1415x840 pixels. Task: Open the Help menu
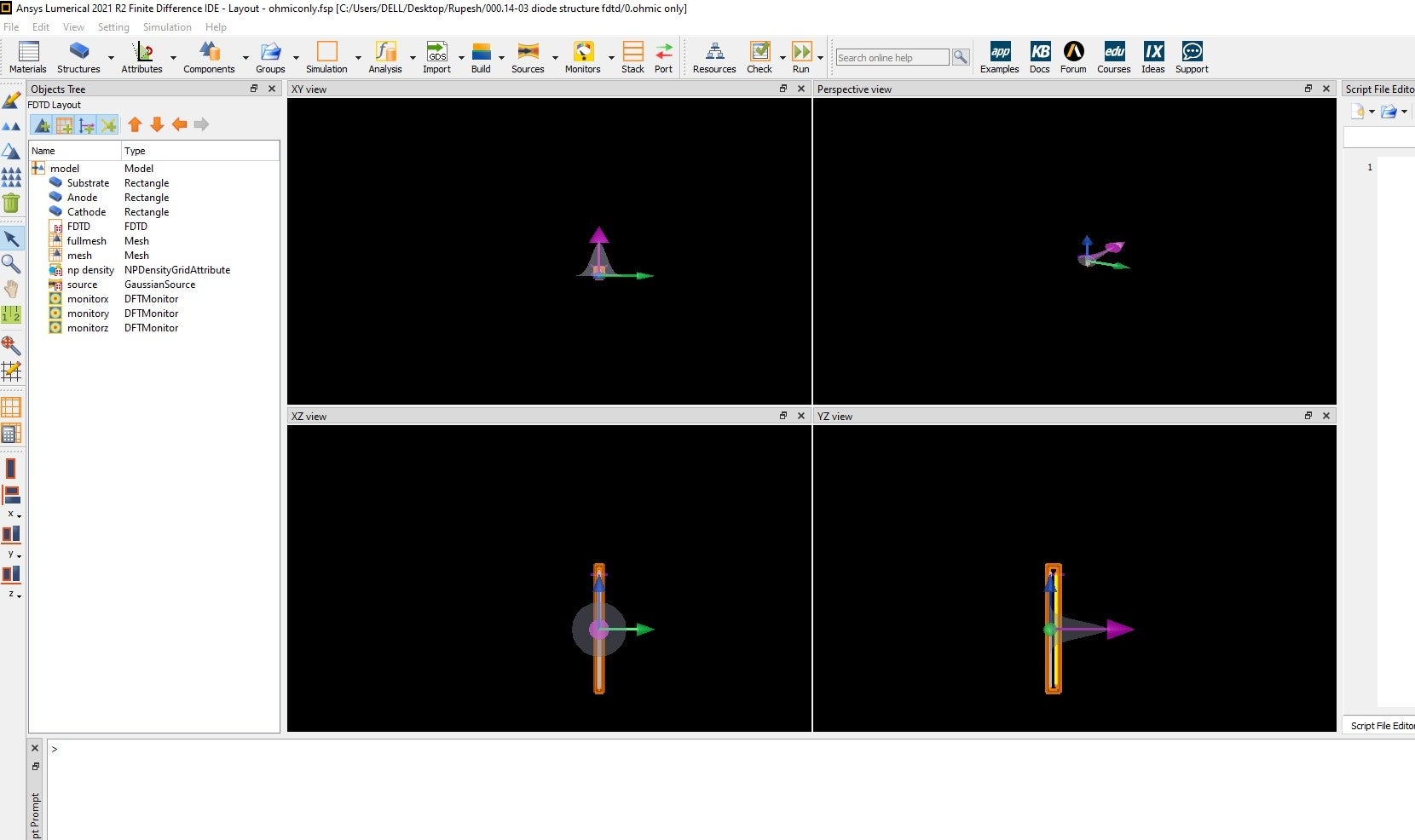(216, 27)
